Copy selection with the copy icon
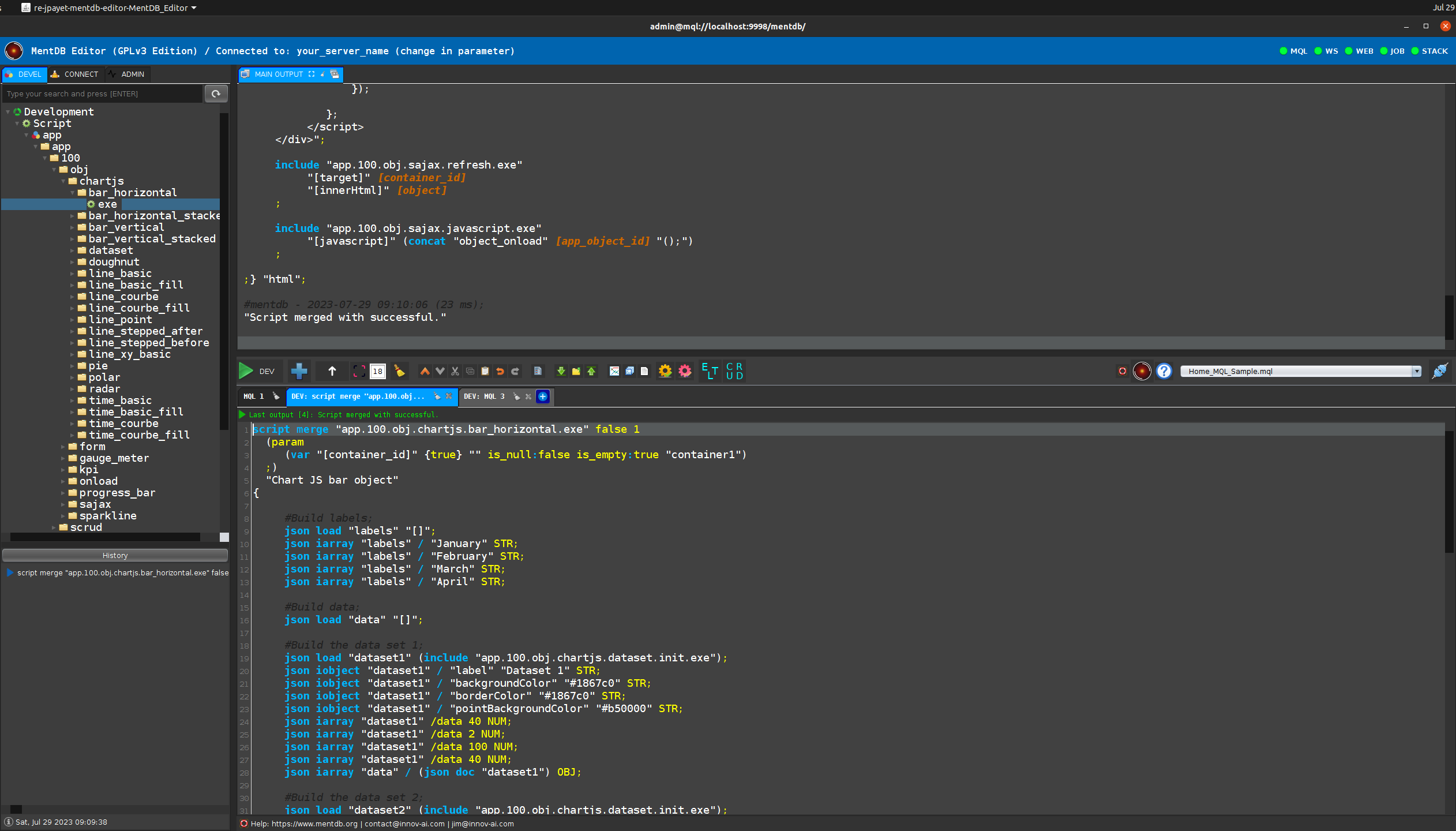 coord(470,371)
